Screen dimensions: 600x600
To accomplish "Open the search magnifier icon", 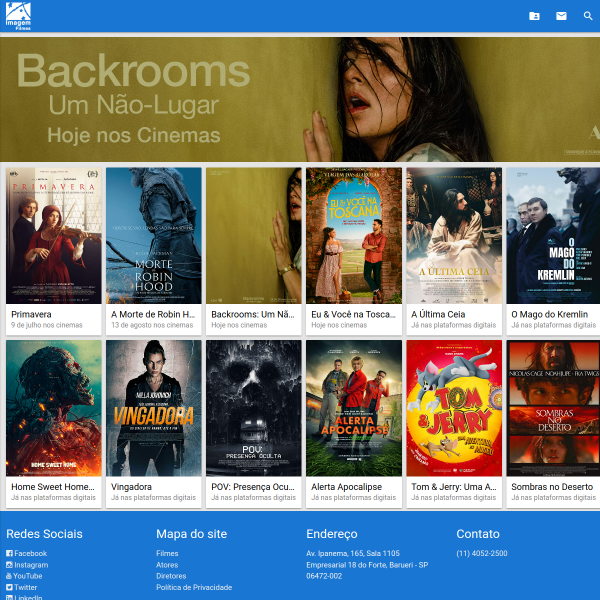I will coord(588,16).
